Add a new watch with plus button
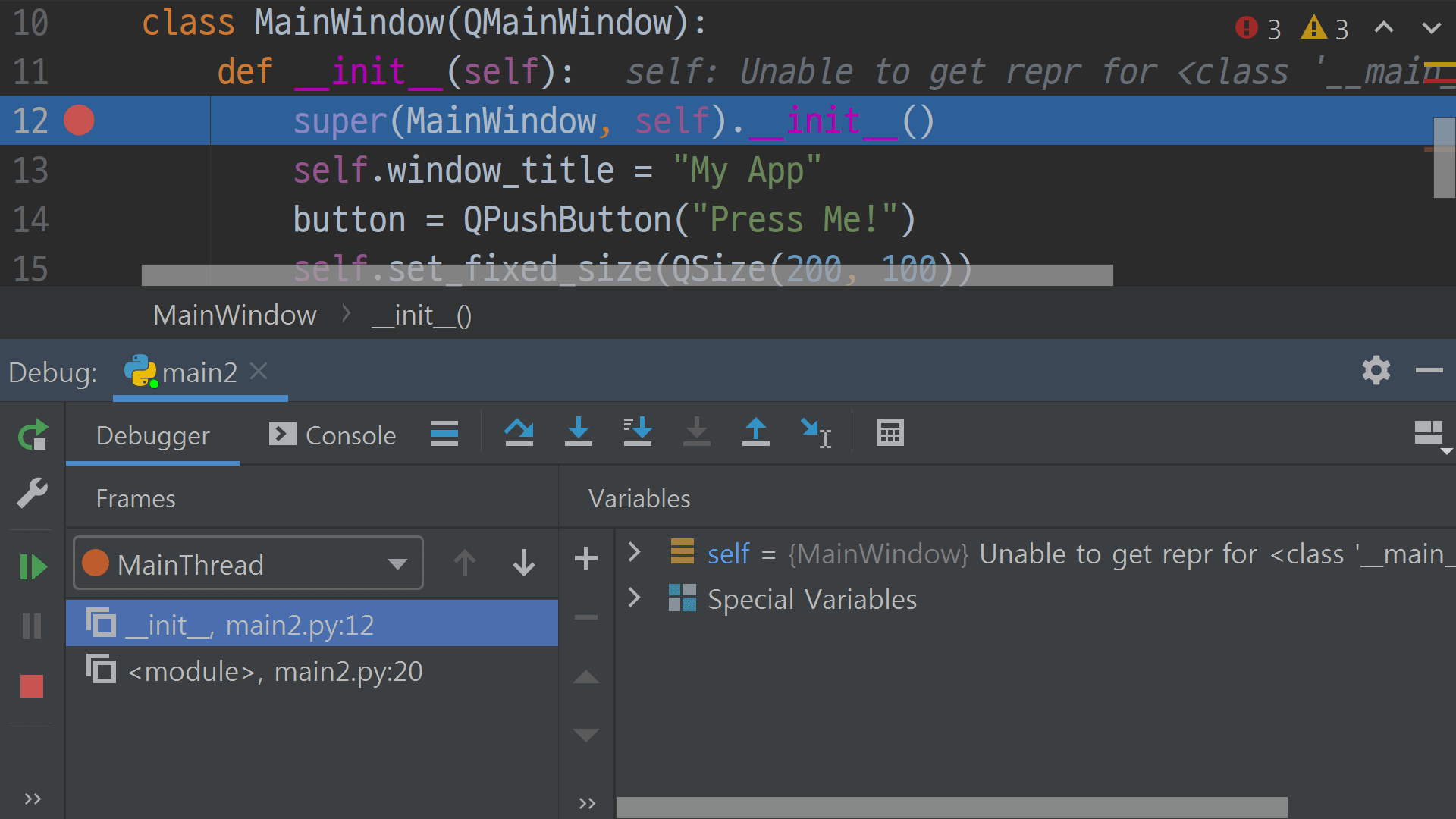 pyautogui.click(x=585, y=559)
